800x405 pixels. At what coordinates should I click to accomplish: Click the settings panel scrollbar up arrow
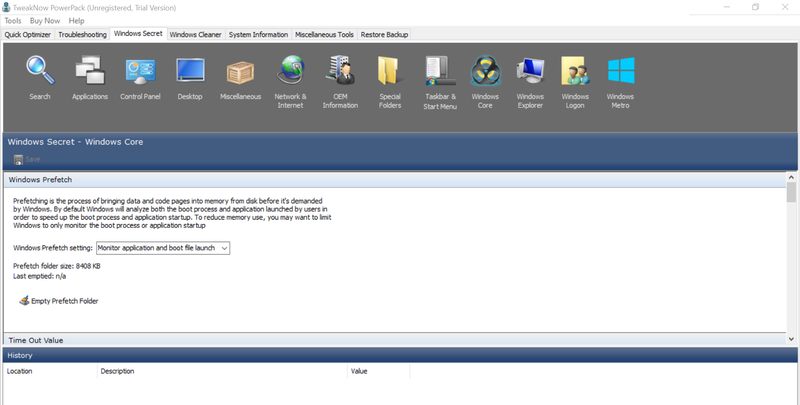click(x=791, y=178)
